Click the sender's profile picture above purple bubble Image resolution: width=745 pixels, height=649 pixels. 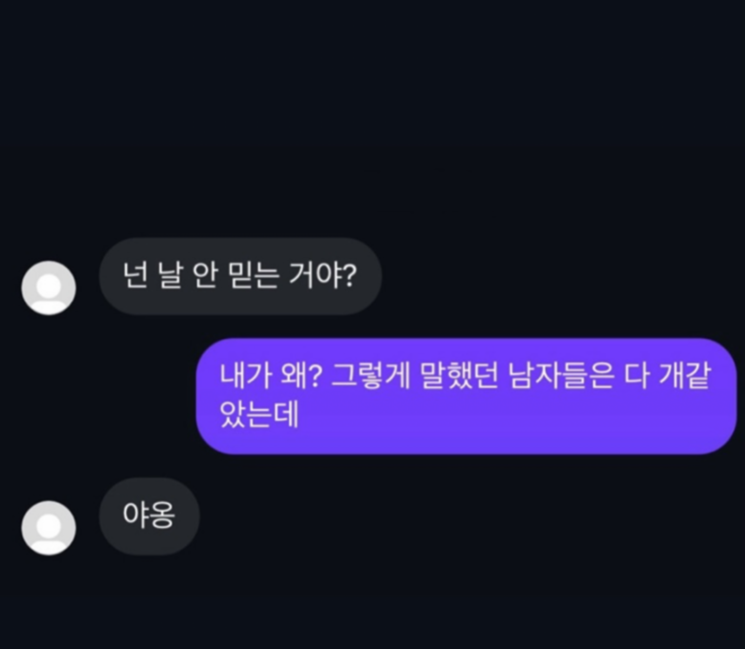(x=48, y=287)
